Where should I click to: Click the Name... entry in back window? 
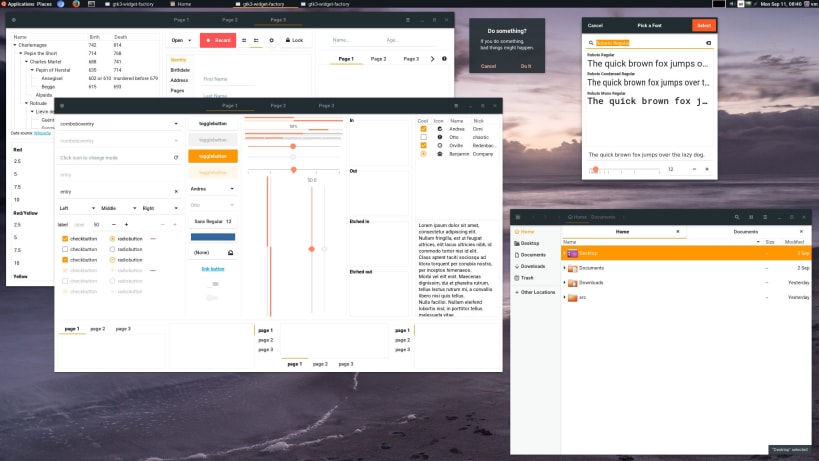point(355,40)
